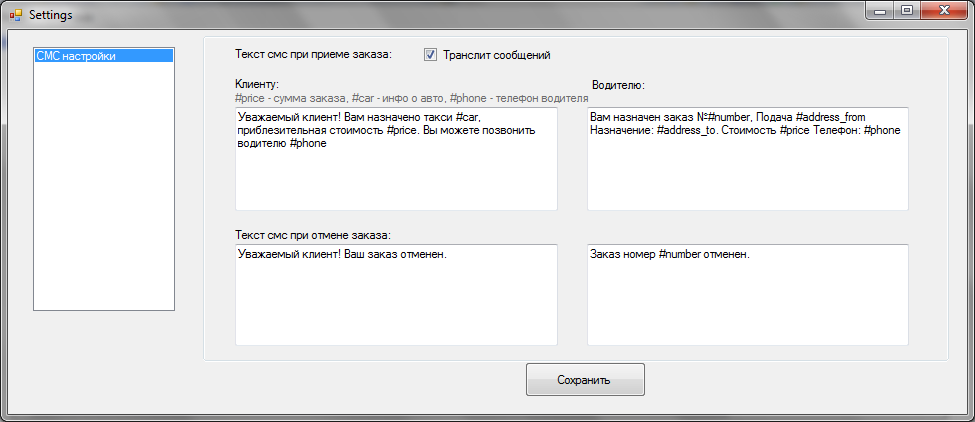975x422 pixels.
Task: Minimize the Settings window
Action: [881, 12]
